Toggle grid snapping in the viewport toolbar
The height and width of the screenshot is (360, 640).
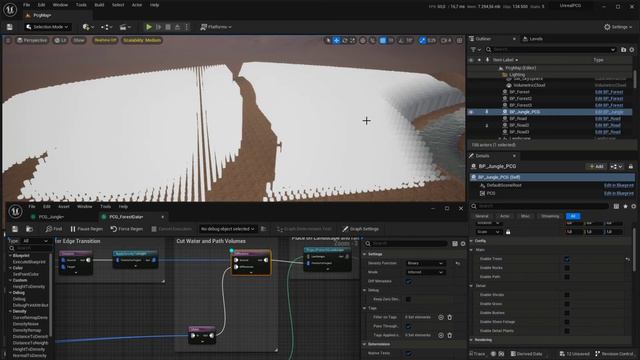(382, 40)
